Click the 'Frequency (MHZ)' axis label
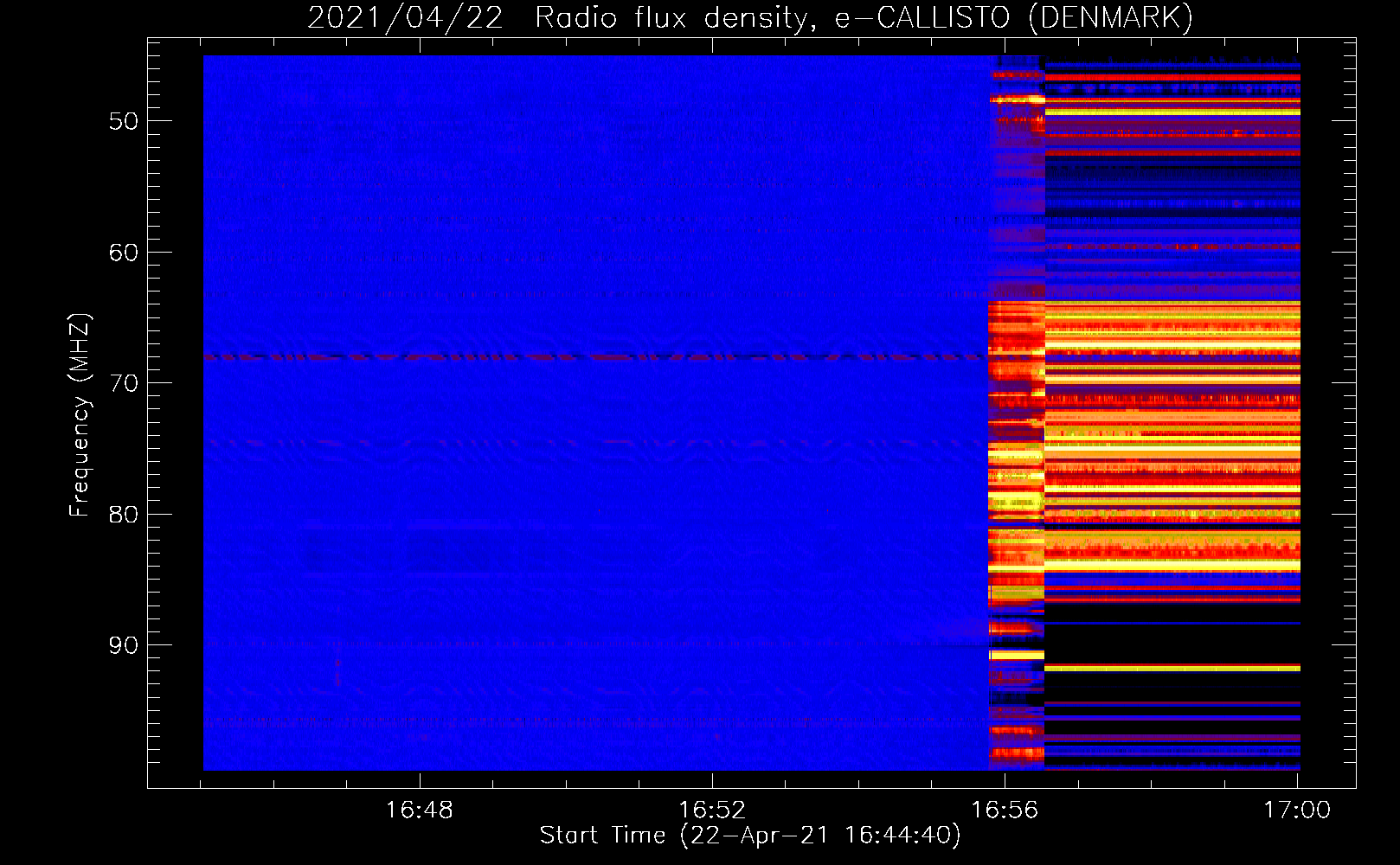This screenshot has width=1400, height=865. coord(79,415)
